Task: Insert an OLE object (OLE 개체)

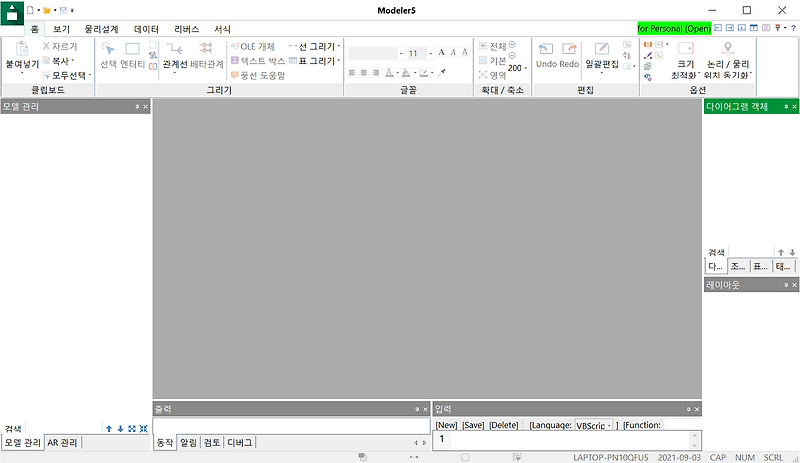Action: coord(253,46)
